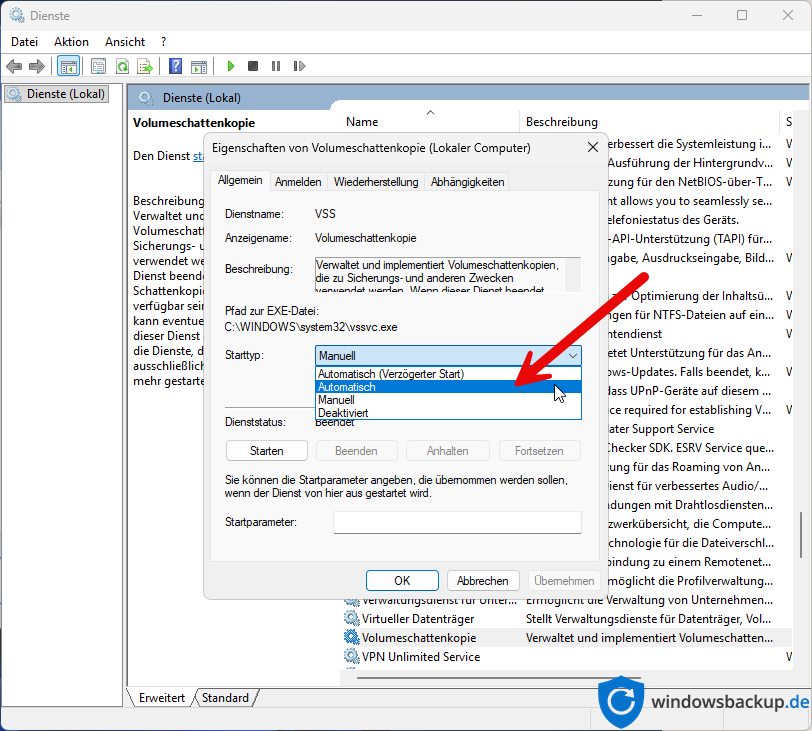Click the forward navigation arrow
812x731 pixels.
pos(36,66)
